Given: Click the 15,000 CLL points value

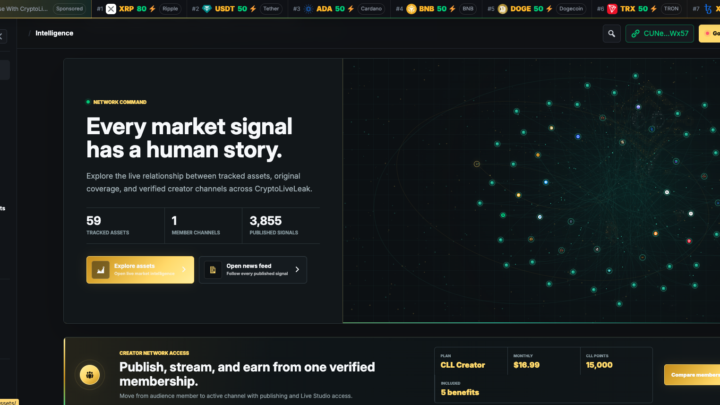Looking at the screenshot, I should click(x=599, y=365).
